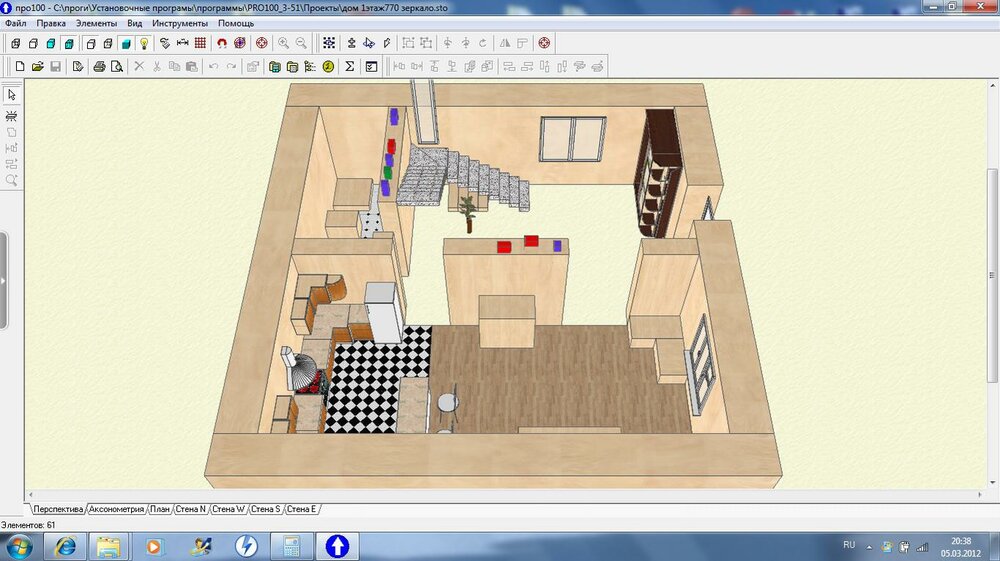Open a file with the folder icon
This screenshot has width=1000, height=561.
click(37, 67)
